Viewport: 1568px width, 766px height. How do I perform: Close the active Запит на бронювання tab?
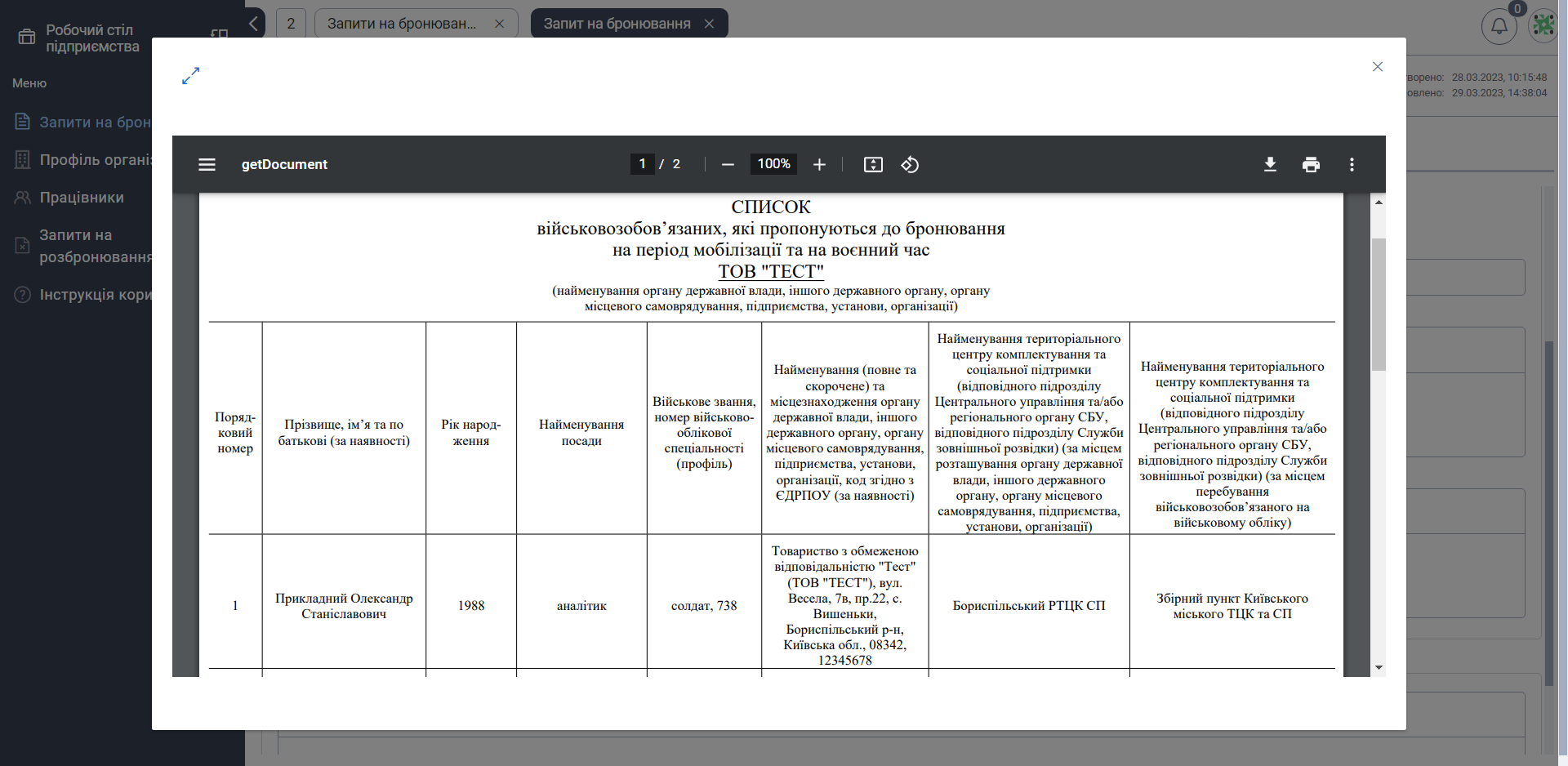709,24
